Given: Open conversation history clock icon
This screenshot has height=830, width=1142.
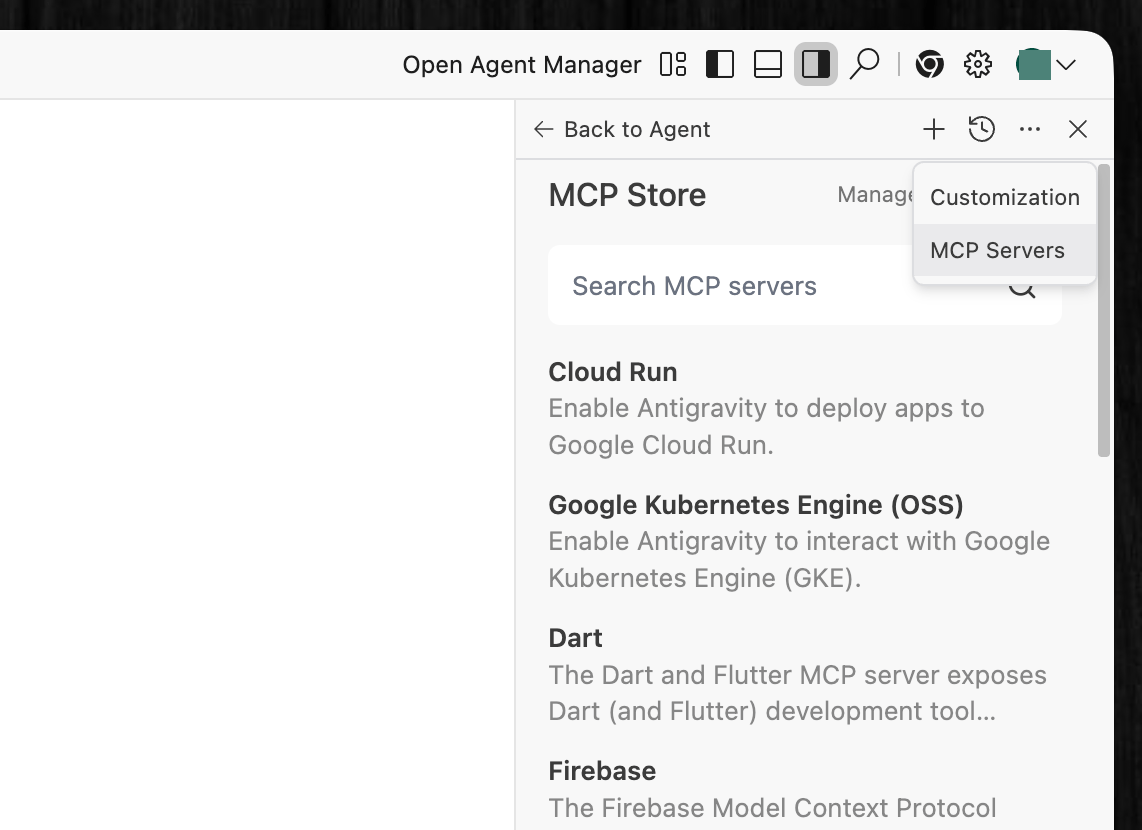Looking at the screenshot, I should click(x=982, y=129).
